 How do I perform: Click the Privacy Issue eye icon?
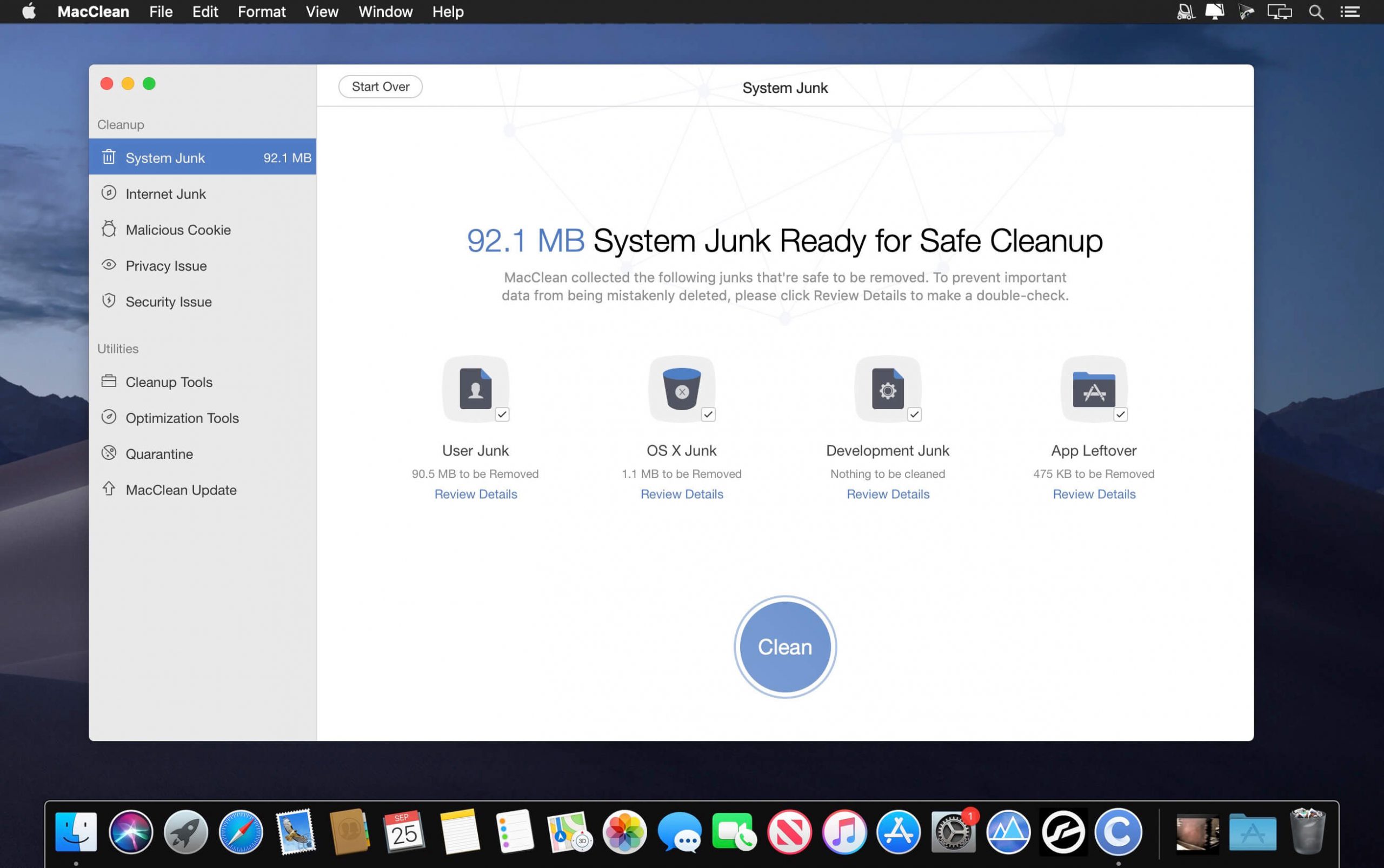pos(109,265)
